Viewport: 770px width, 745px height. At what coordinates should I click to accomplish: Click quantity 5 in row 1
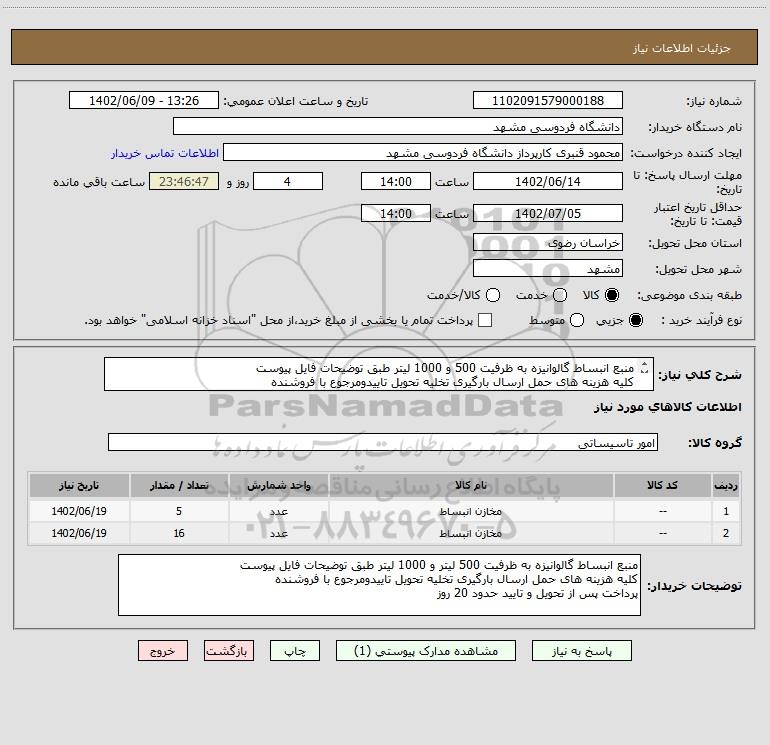179,511
